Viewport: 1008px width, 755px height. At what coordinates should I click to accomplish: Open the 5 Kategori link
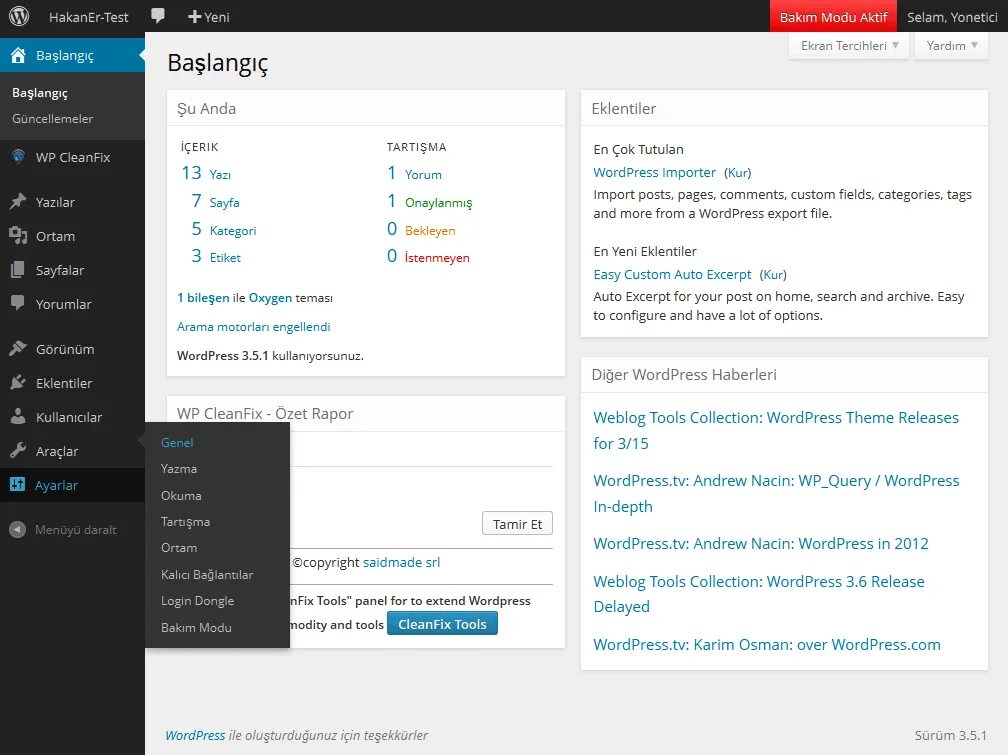tap(224, 230)
